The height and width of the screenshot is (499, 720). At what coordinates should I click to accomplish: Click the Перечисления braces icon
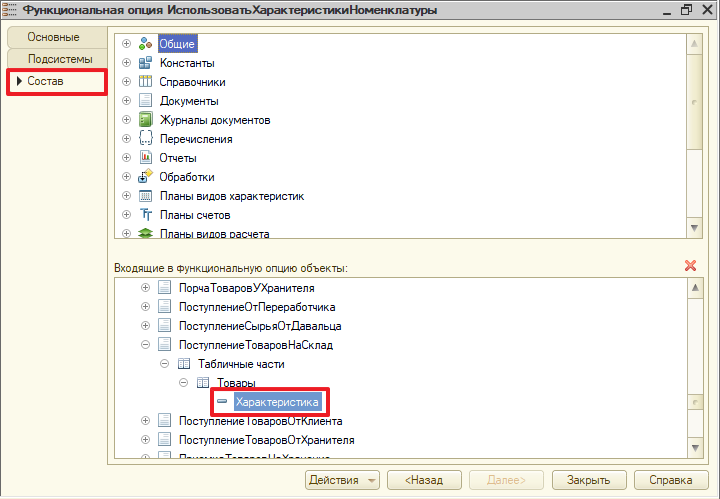click(x=145, y=139)
